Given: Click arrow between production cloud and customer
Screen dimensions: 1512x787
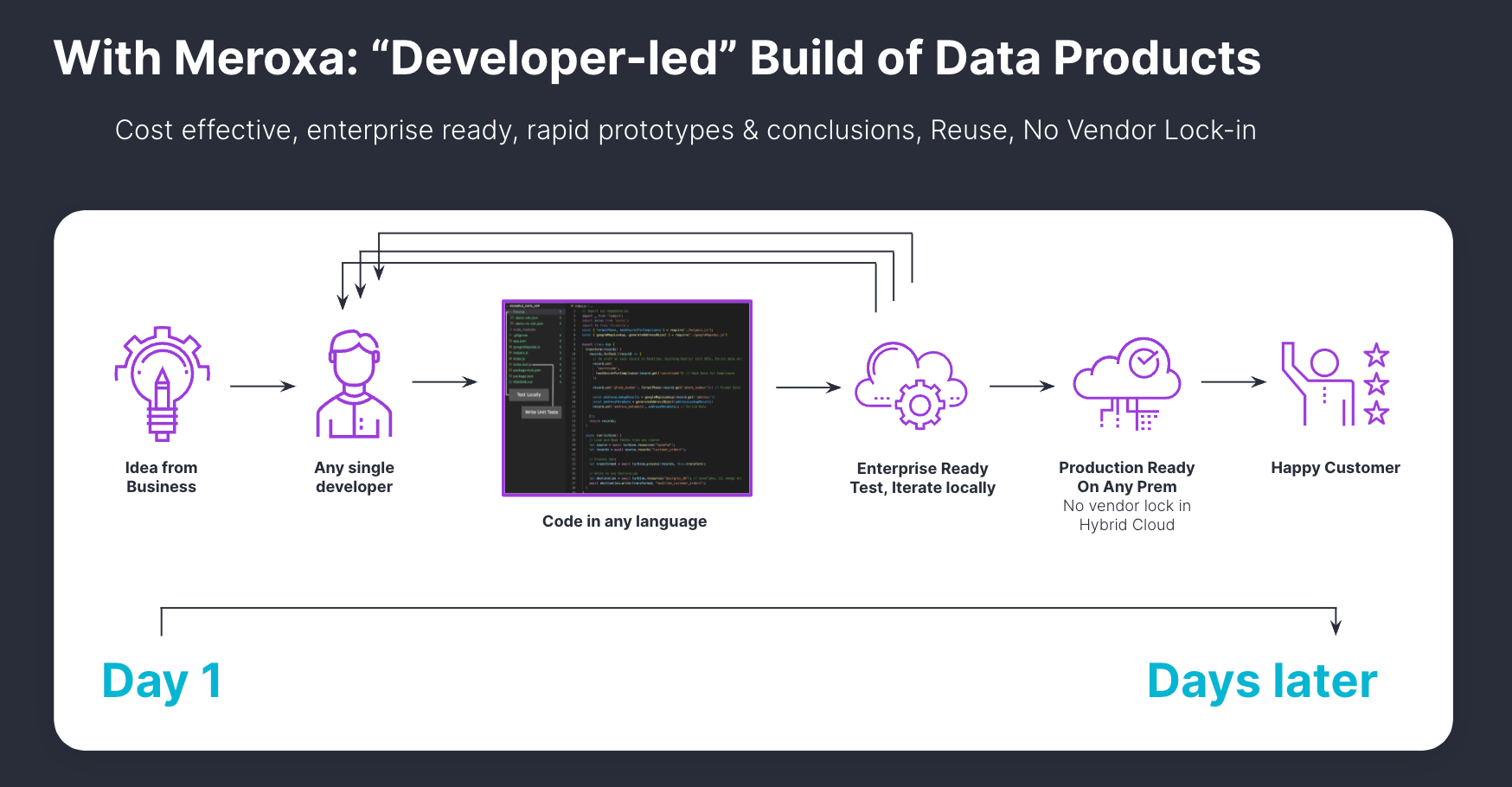Looking at the screenshot, I should click(1233, 381).
